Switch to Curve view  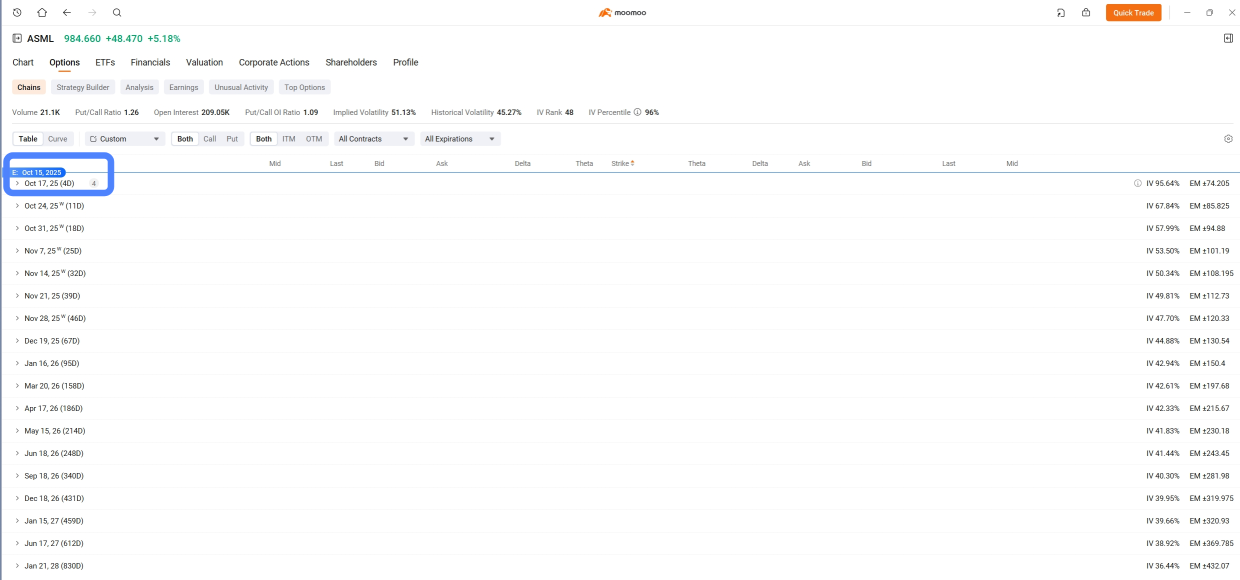pyautogui.click(x=58, y=139)
